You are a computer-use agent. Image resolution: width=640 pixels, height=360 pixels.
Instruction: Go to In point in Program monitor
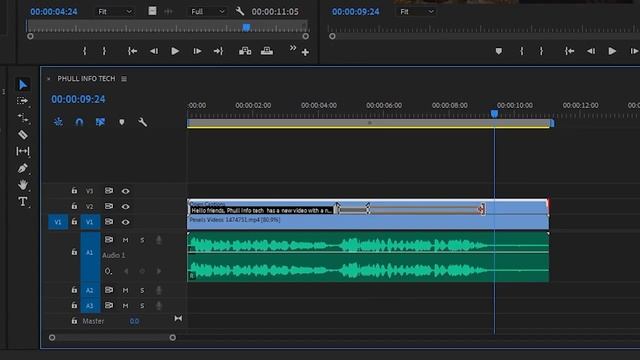pyautogui.click(x=569, y=51)
